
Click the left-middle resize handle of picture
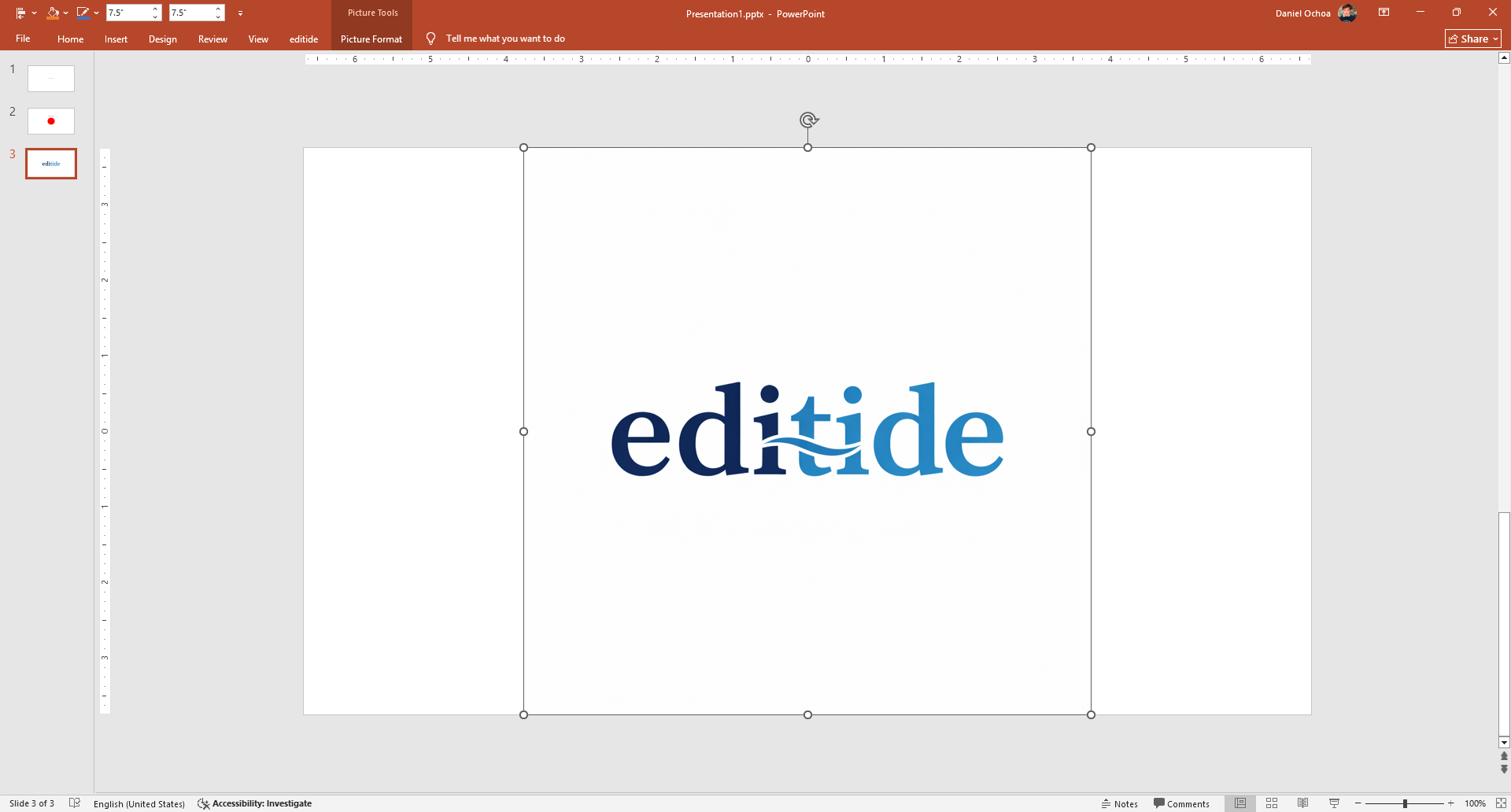523,431
